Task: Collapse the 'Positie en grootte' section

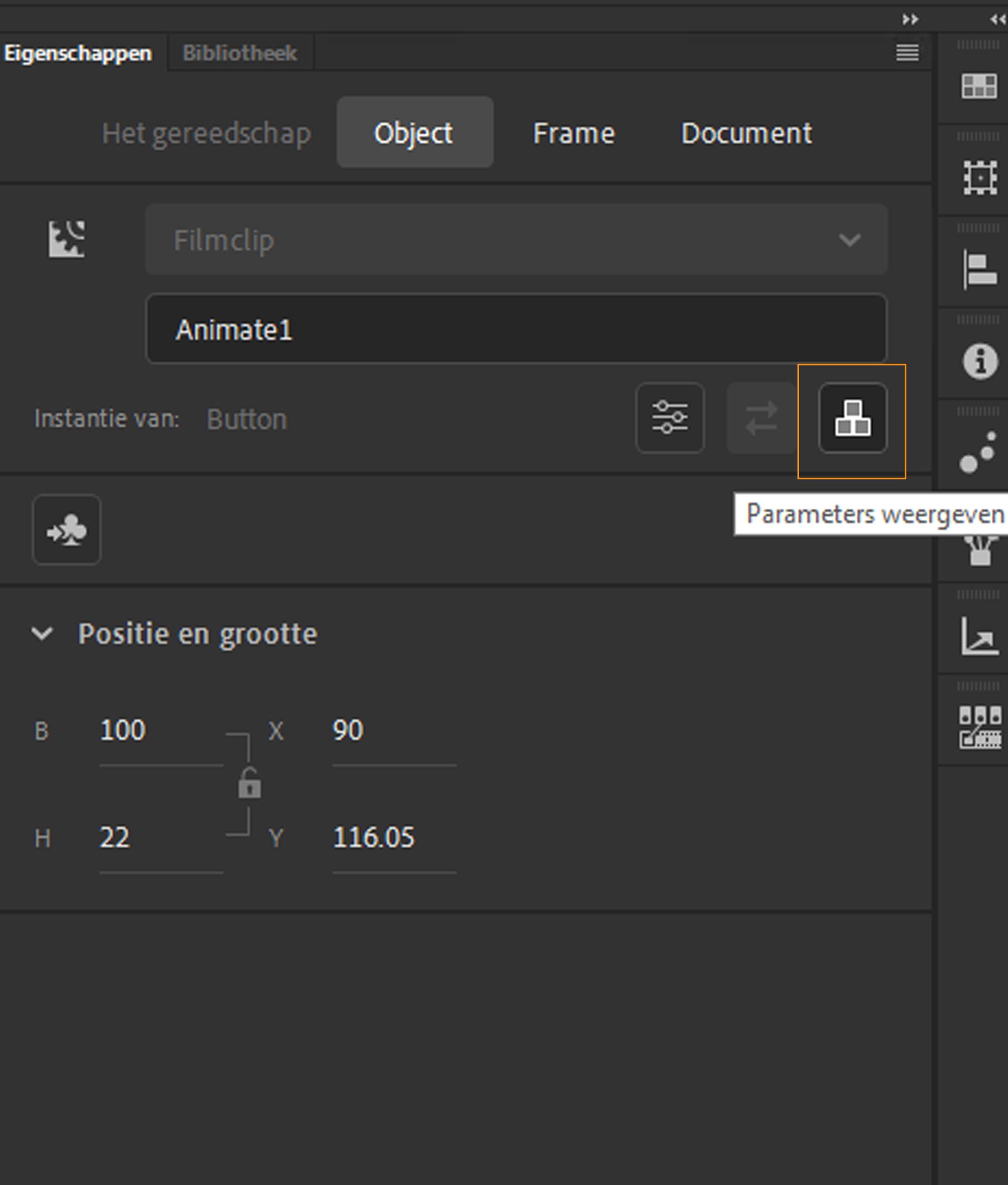Action: pyautogui.click(x=41, y=635)
